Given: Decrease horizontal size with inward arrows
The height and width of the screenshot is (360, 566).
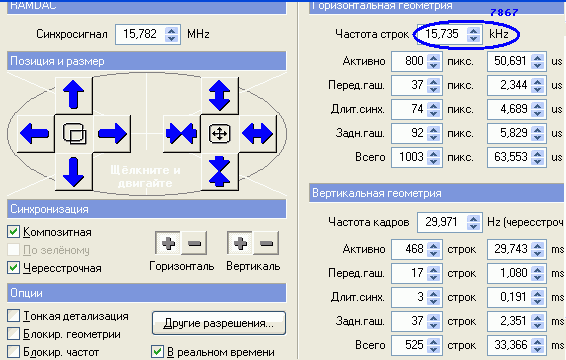Looking at the screenshot, I should pos(181,134).
